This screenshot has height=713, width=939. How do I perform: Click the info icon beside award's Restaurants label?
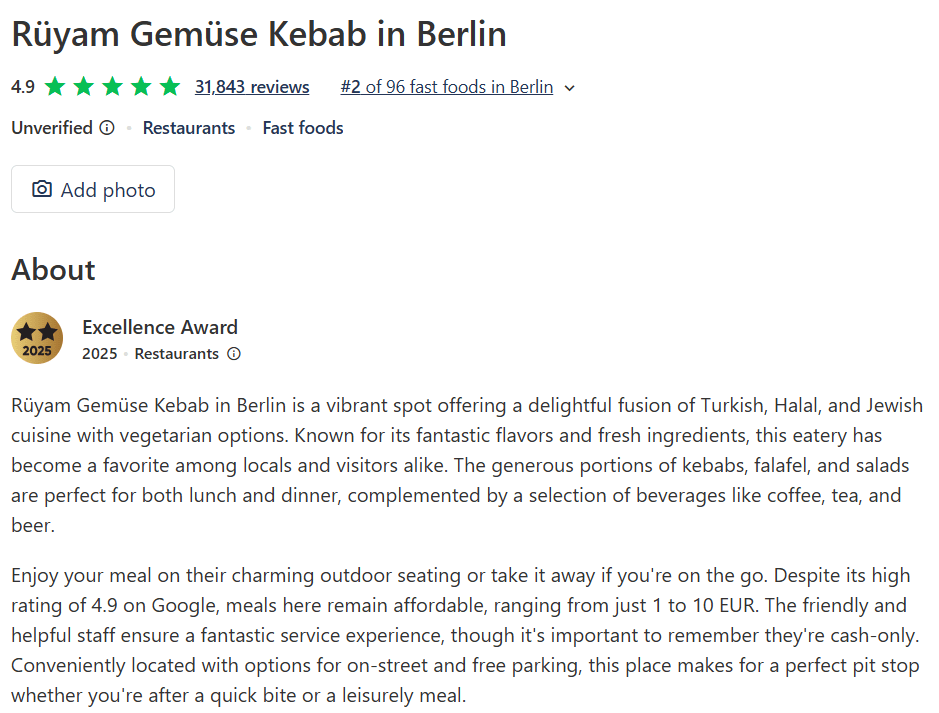(x=234, y=354)
